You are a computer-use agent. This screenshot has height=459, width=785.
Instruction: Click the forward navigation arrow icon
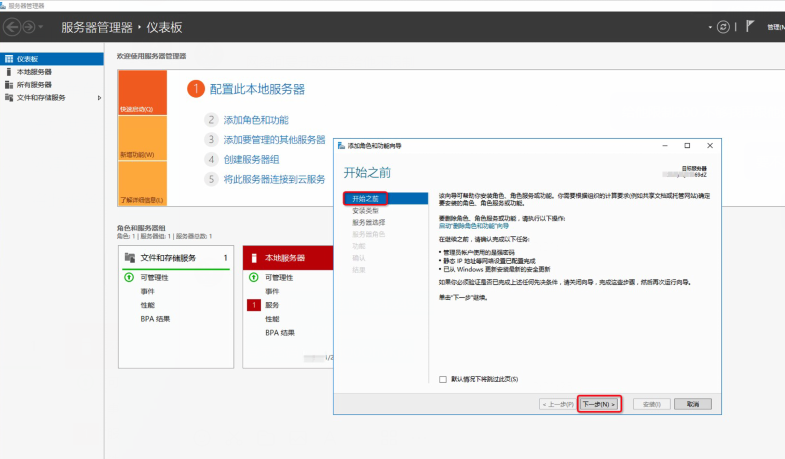point(30,26)
